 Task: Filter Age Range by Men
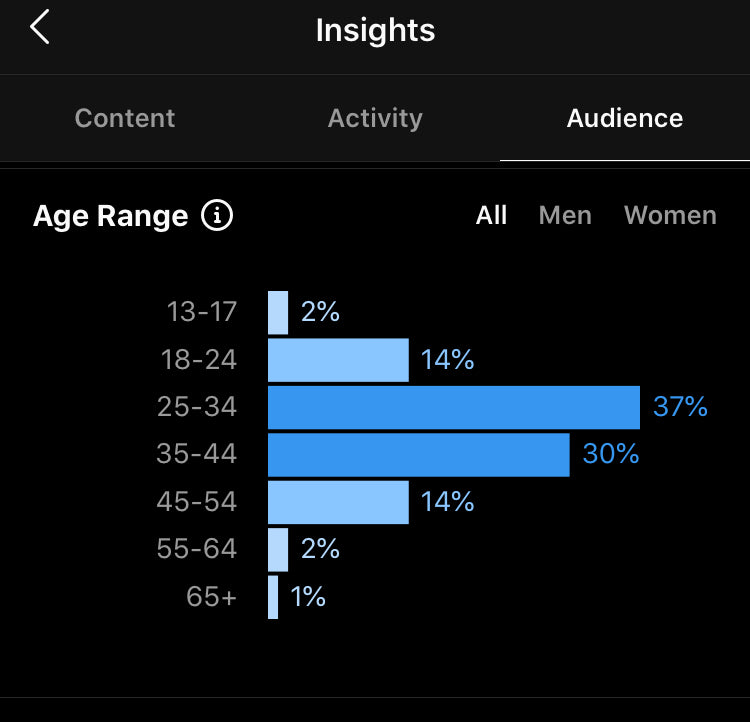tap(565, 215)
